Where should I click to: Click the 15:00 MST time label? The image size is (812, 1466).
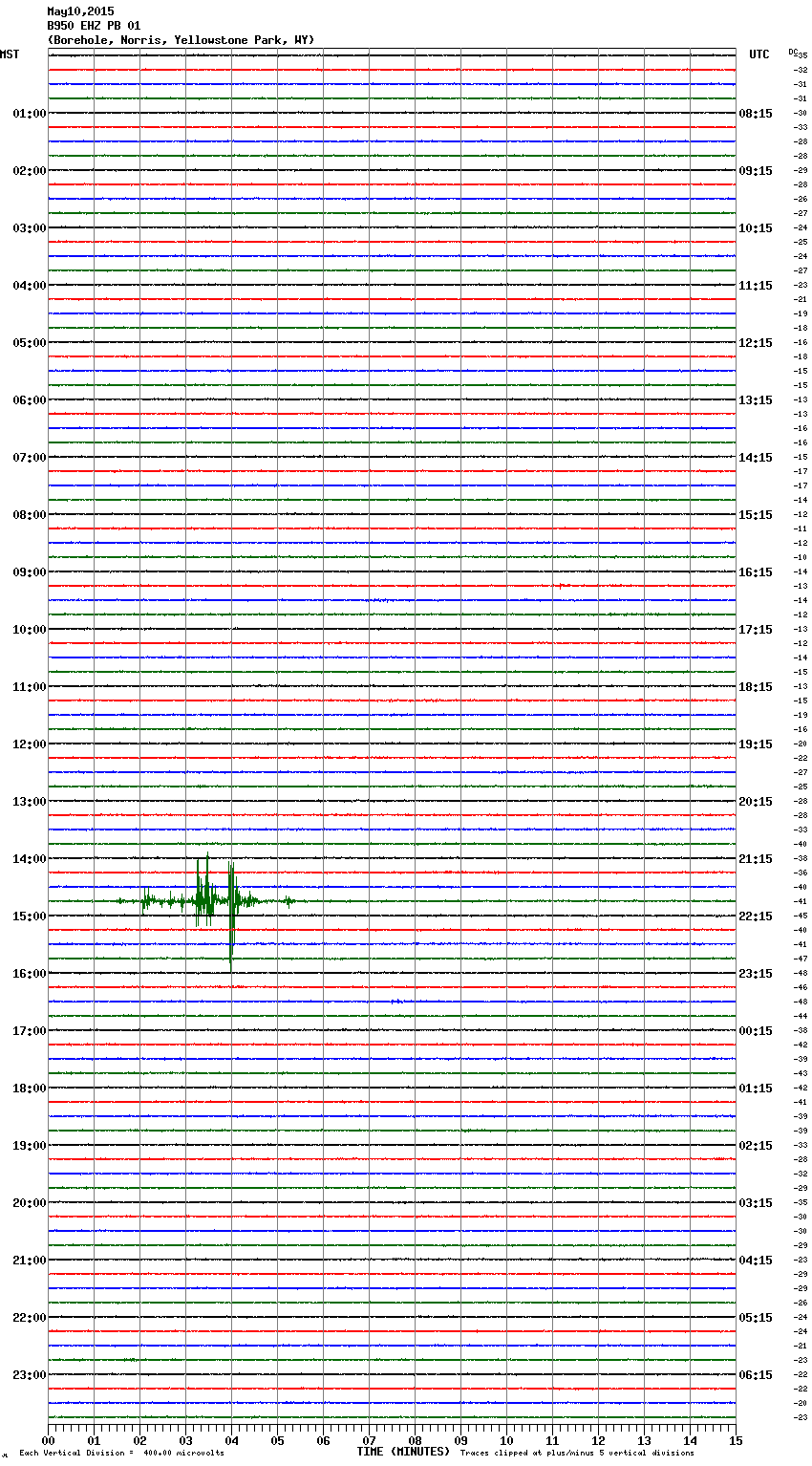click(29, 916)
